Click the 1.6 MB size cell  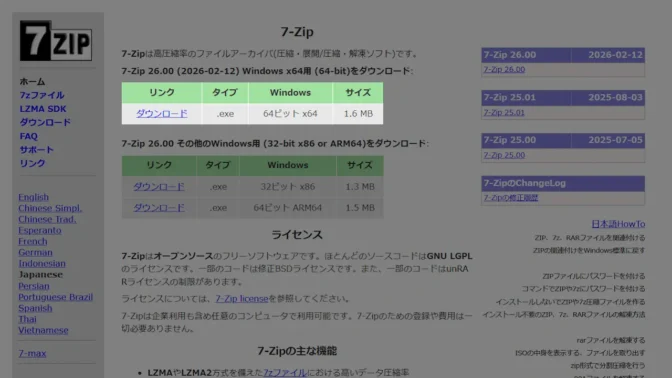tap(358, 114)
